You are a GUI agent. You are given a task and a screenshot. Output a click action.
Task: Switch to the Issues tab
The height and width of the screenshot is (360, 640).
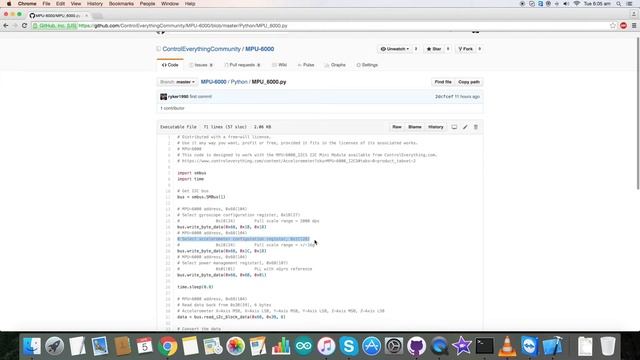pyautogui.click(x=201, y=65)
